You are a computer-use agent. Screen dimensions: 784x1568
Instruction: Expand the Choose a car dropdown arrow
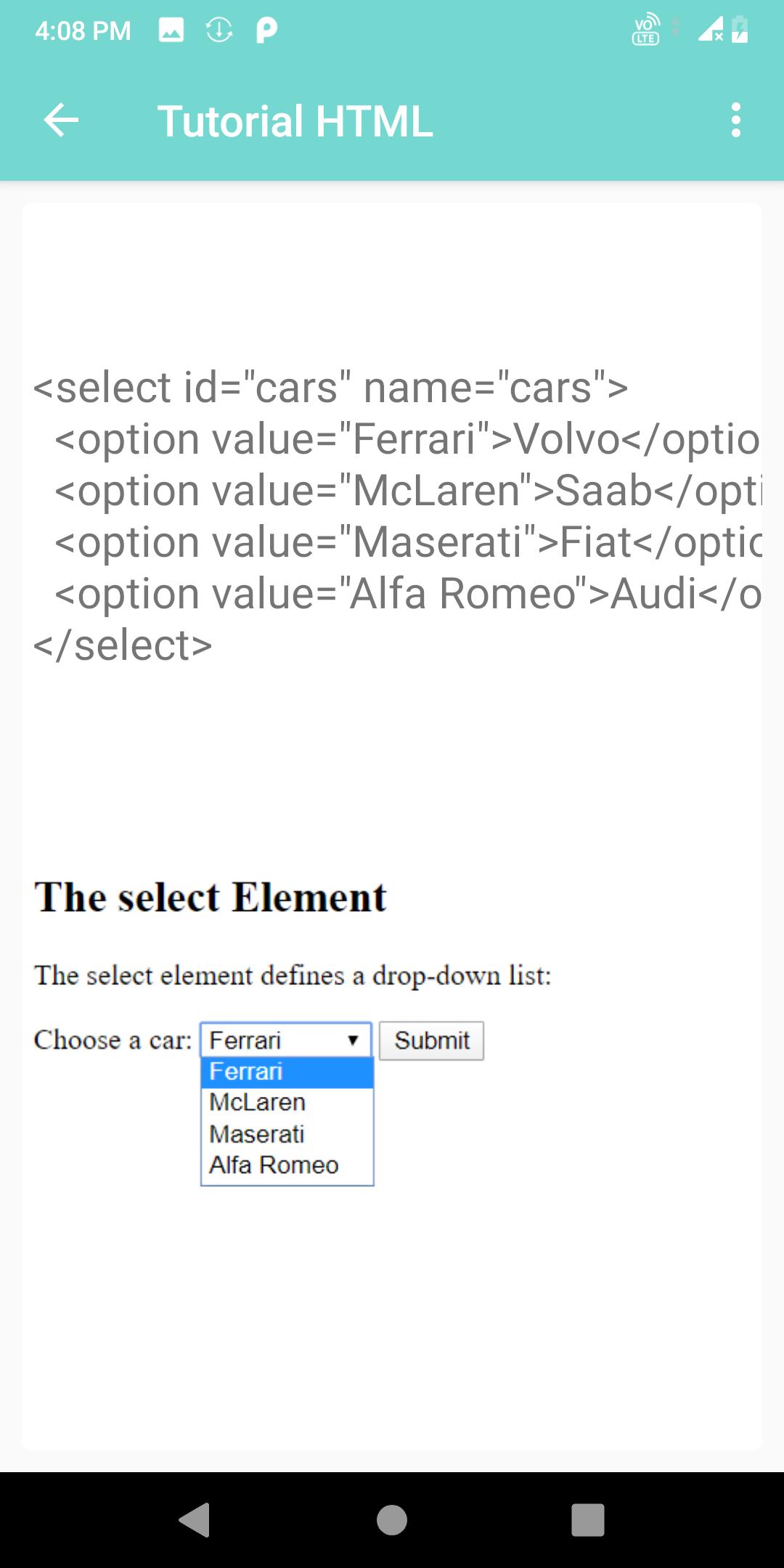pos(354,1040)
